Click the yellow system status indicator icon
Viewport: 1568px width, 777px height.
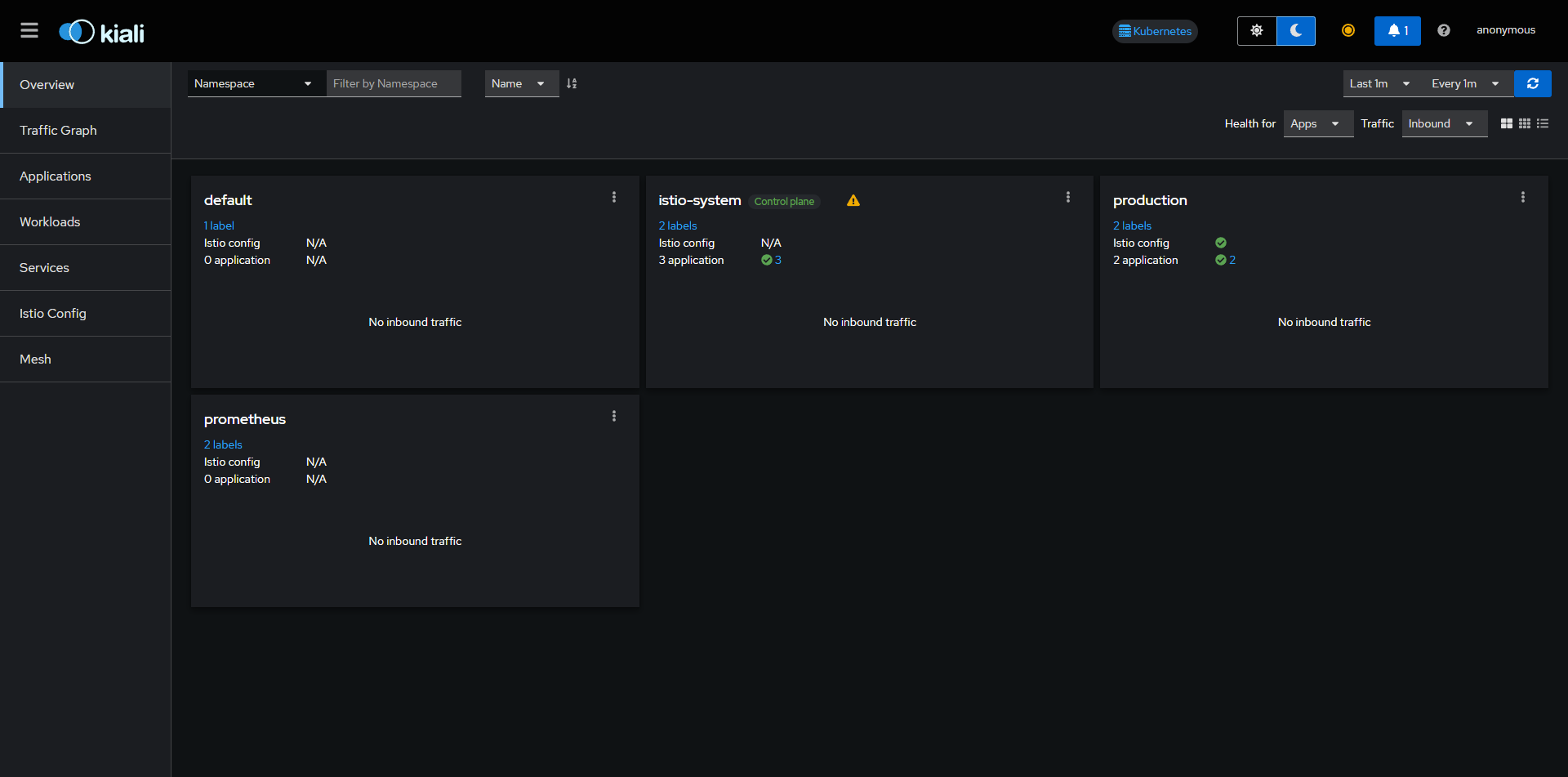[1347, 30]
